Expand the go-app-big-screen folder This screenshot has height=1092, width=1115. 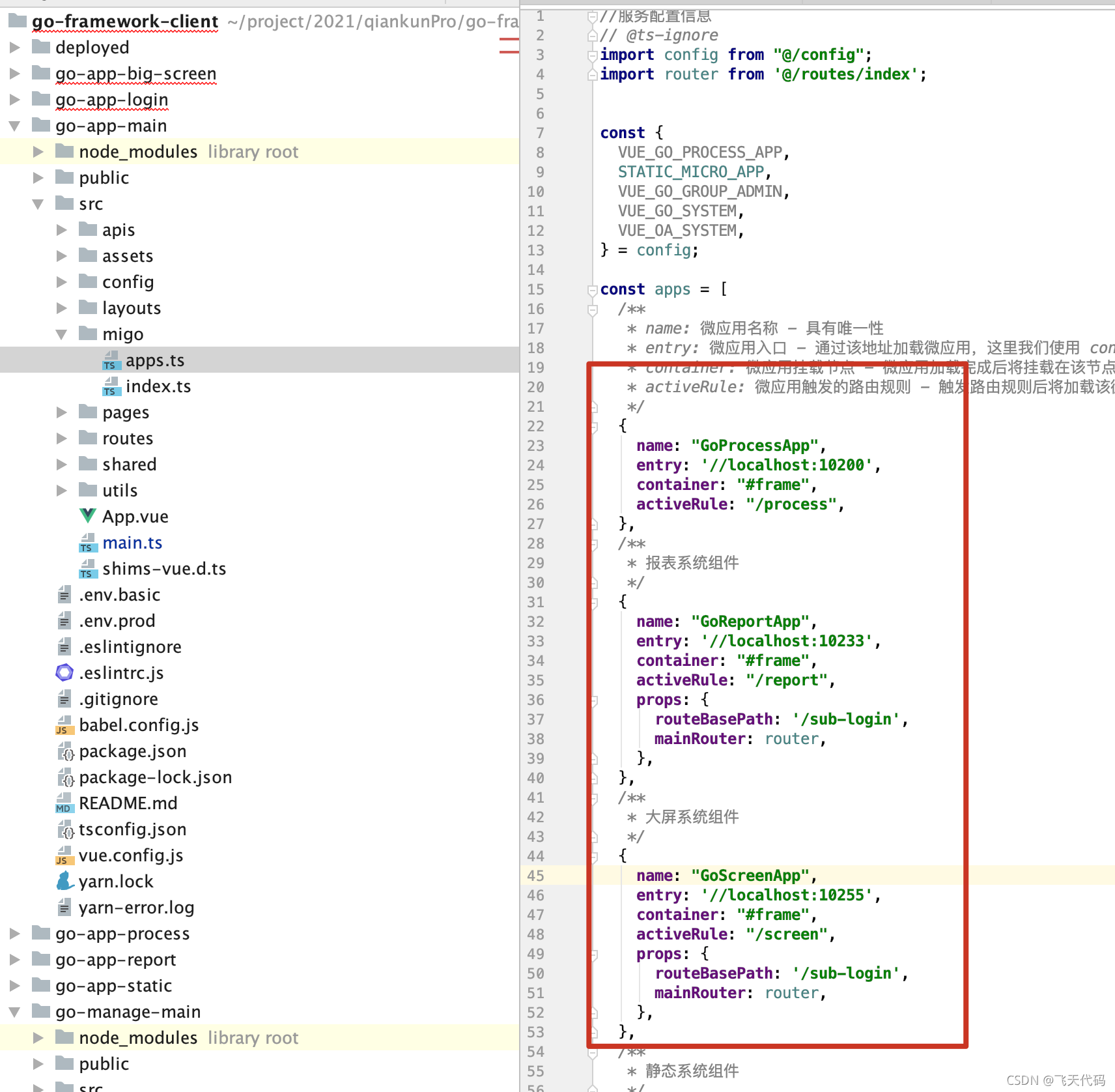coord(14,73)
